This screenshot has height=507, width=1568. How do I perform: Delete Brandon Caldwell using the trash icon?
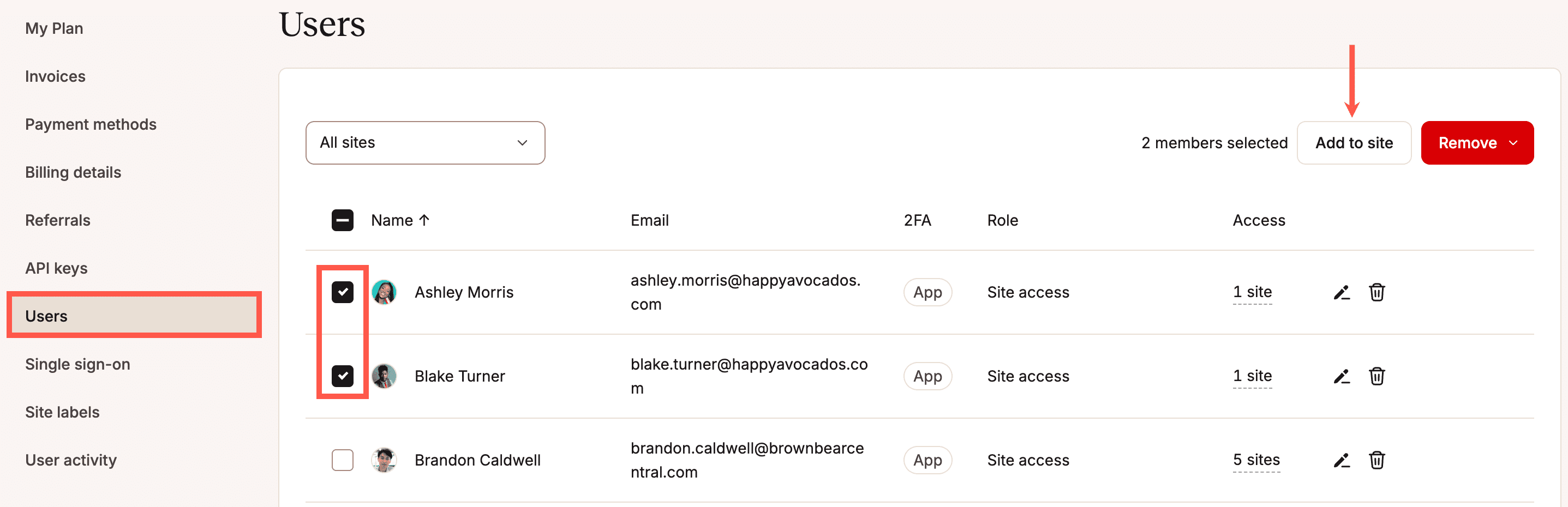pyautogui.click(x=1378, y=460)
